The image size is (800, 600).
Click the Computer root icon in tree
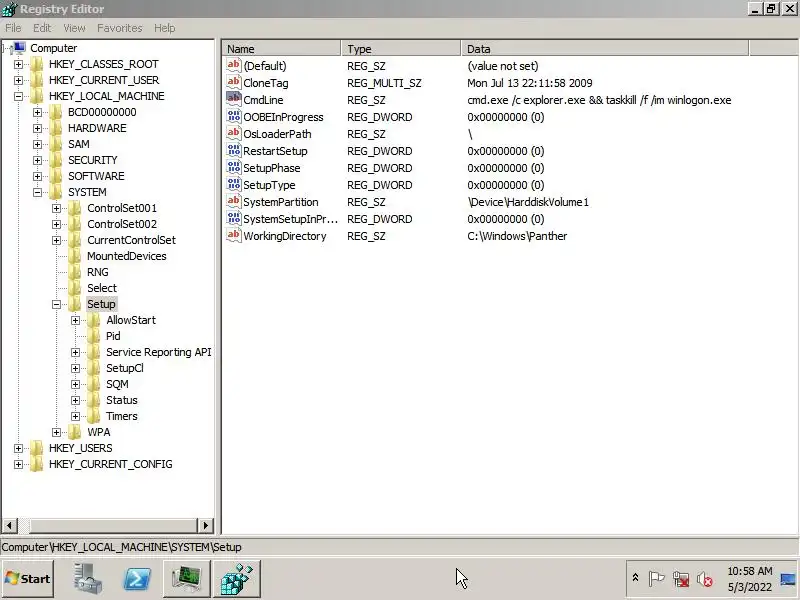click(18, 48)
